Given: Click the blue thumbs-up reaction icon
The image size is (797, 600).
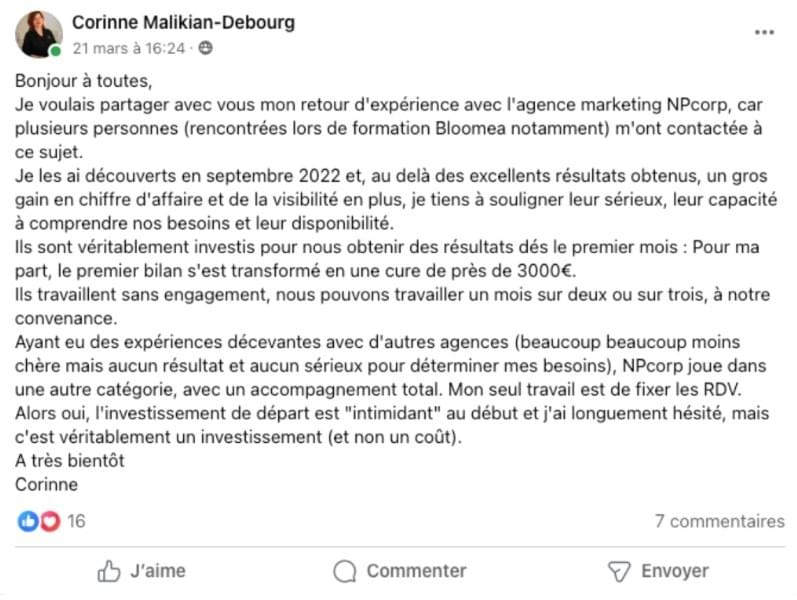Looking at the screenshot, I should 28,521.
